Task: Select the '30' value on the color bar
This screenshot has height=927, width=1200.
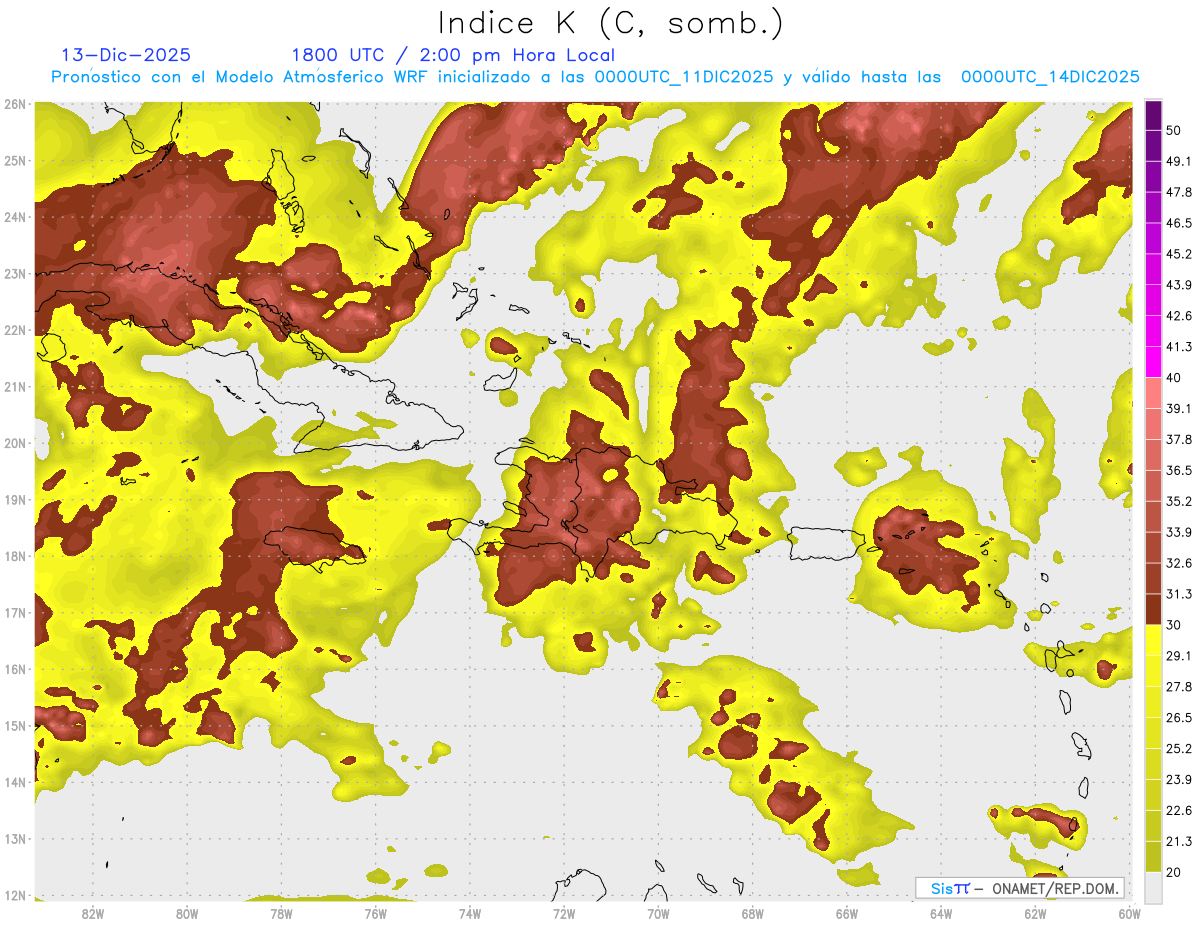Action: tap(1173, 625)
